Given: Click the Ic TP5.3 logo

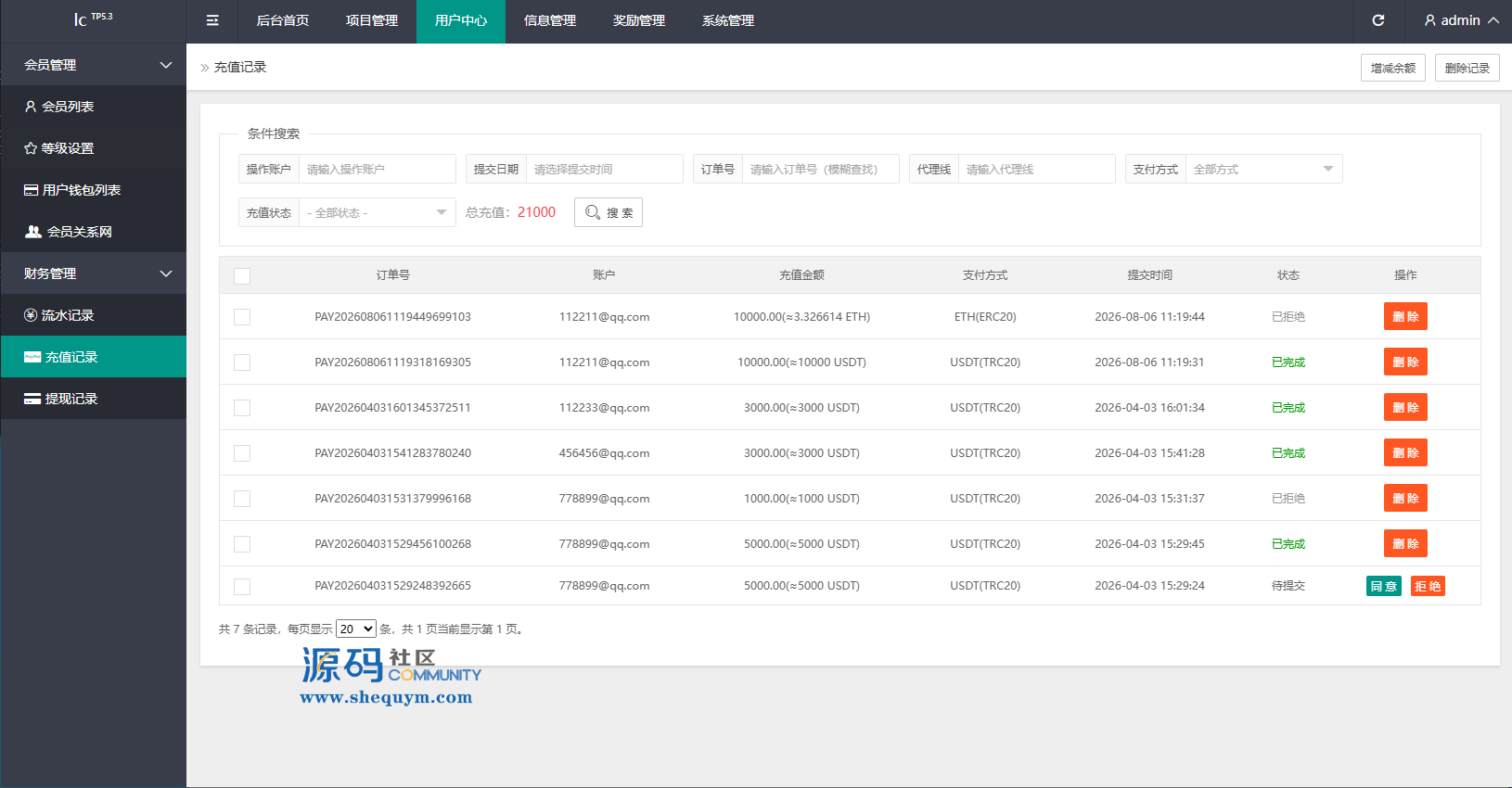Looking at the screenshot, I should [93, 19].
